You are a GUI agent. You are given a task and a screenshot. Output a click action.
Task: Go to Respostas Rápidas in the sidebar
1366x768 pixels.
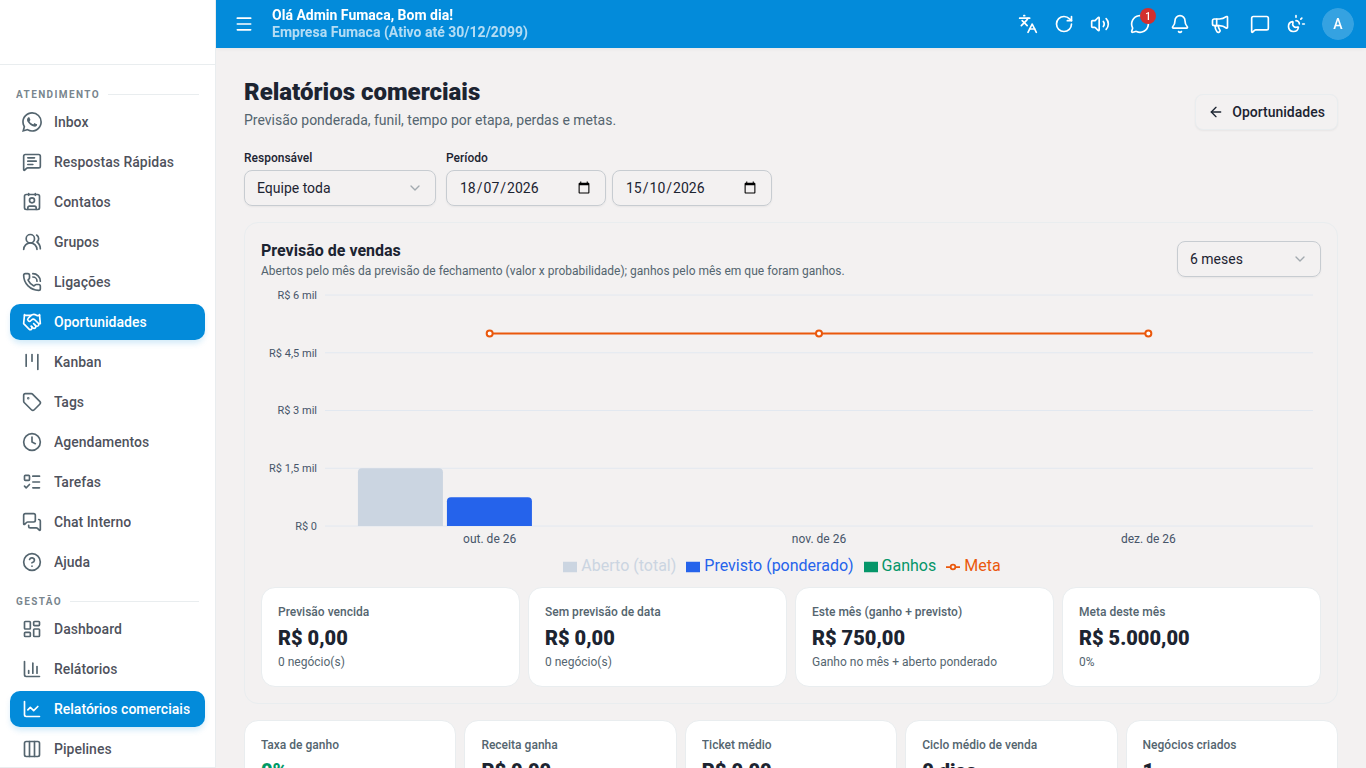click(108, 162)
